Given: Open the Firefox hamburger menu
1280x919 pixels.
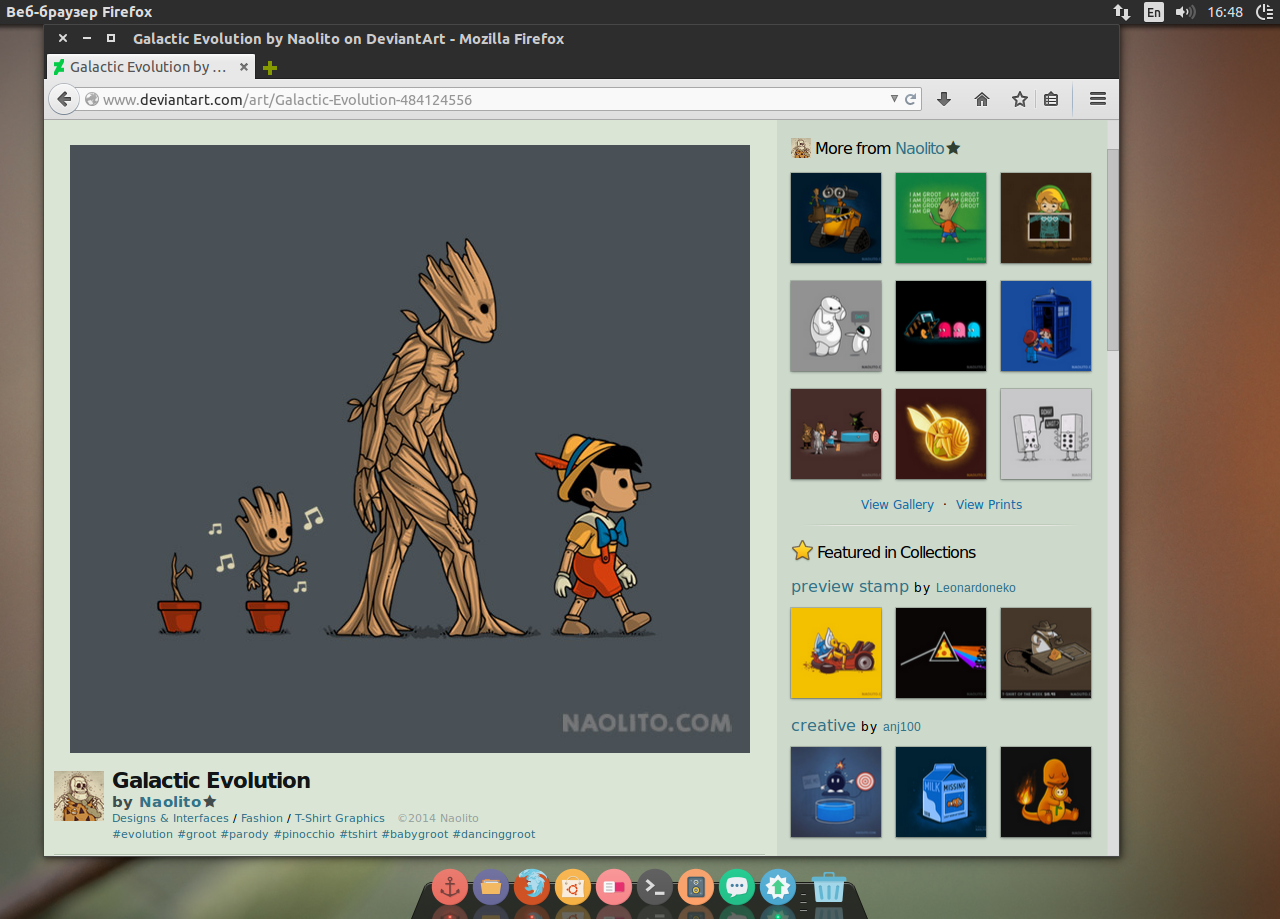Looking at the screenshot, I should (x=1098, y=99).
